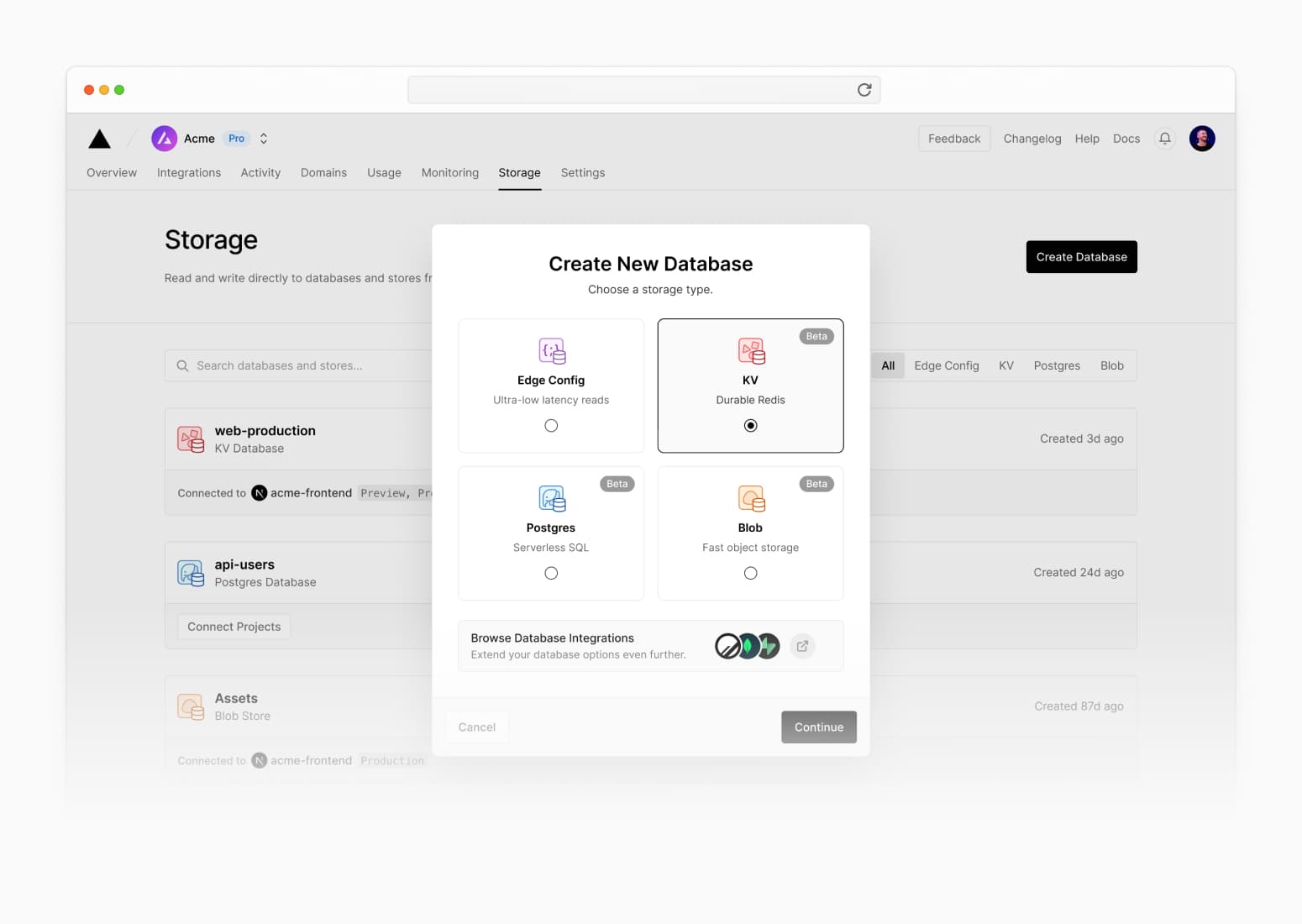This screenshot has height=924, width=1302.
Task: Switch to the Settings tab
Action: click(x=582, y=173)
